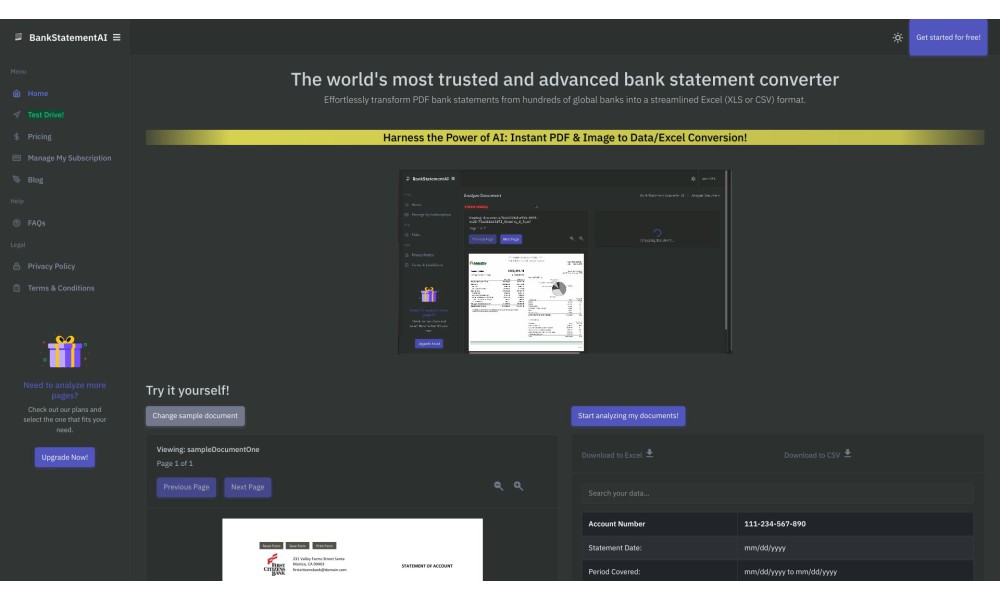The width and height of the screenshot is (1000, 600).
Task: Click Start analyzing my documents! button
Action: (x=628, y=416)
